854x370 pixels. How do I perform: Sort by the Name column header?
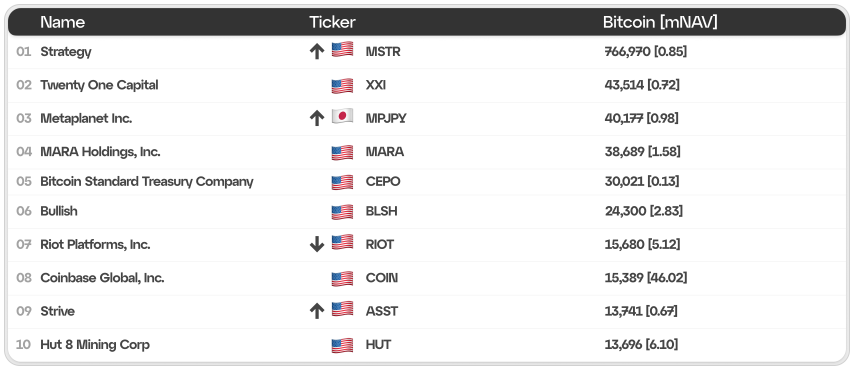pos(63,22)
